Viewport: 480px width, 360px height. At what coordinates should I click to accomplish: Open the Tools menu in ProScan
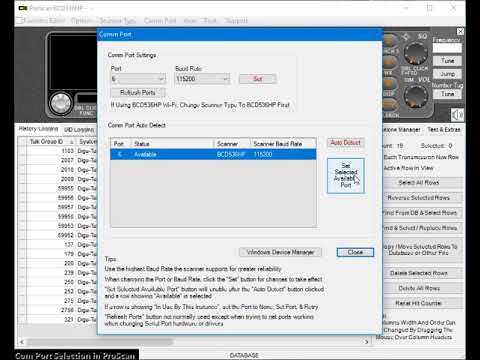click(210, 21)
